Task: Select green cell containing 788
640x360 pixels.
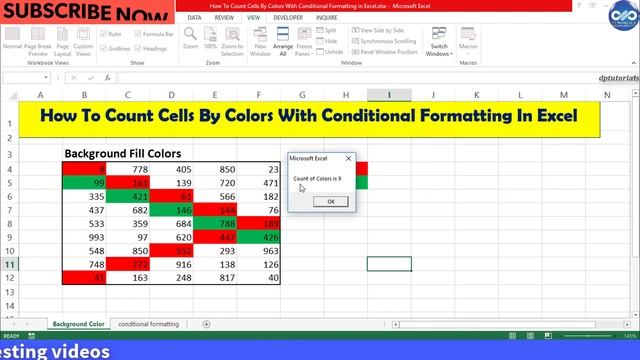Action: coord(215,224)
